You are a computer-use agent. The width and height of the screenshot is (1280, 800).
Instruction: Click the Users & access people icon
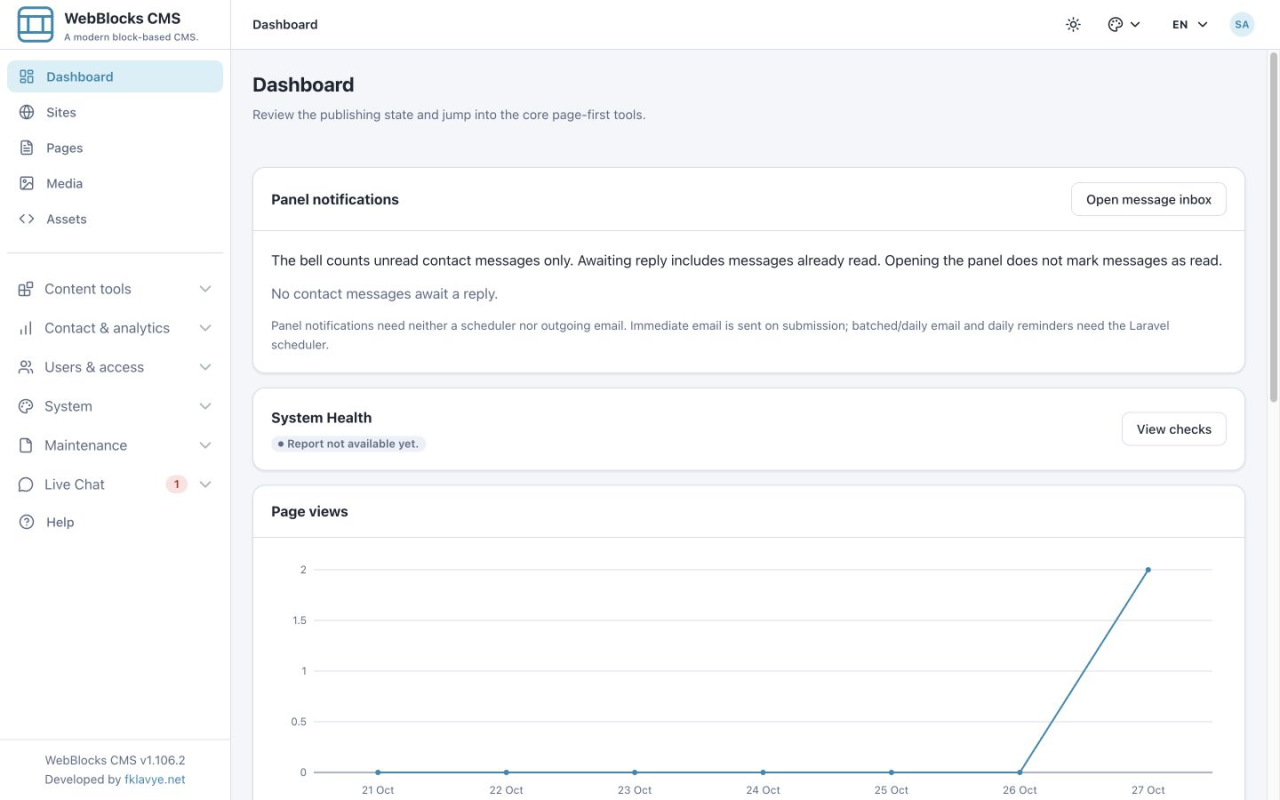pos(26,367)
